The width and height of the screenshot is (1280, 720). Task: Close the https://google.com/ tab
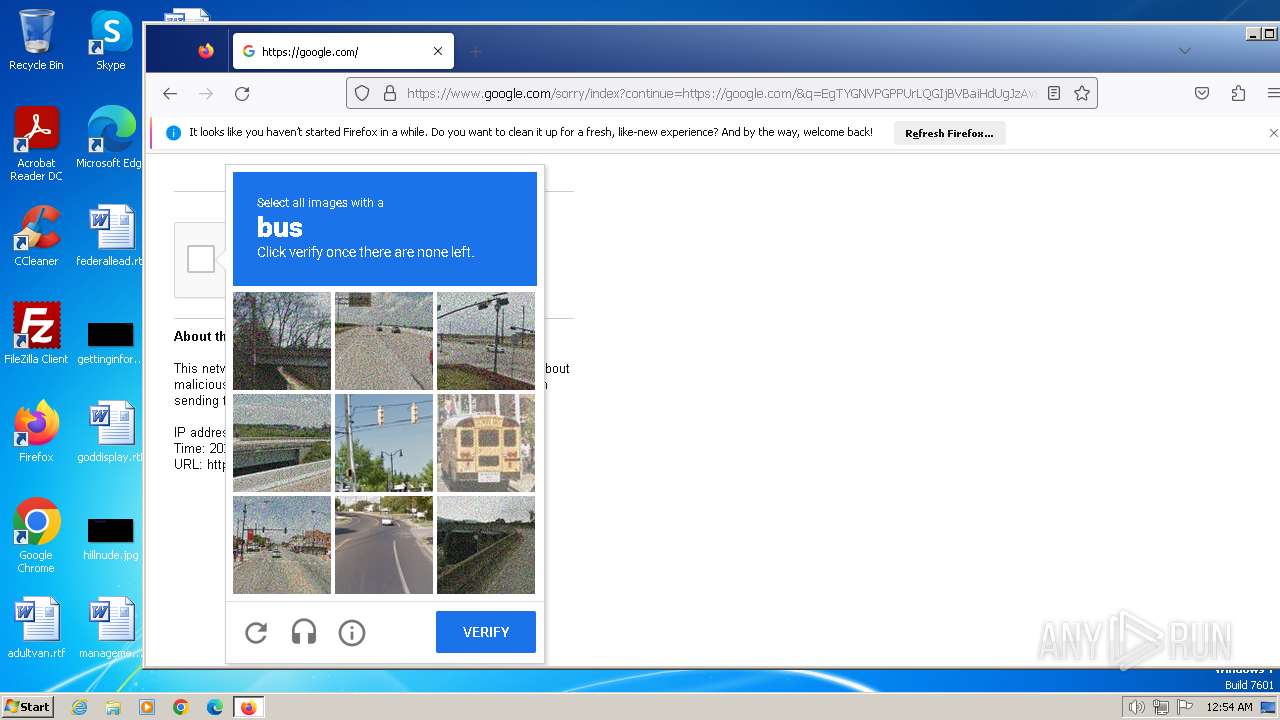pos(438,51)
